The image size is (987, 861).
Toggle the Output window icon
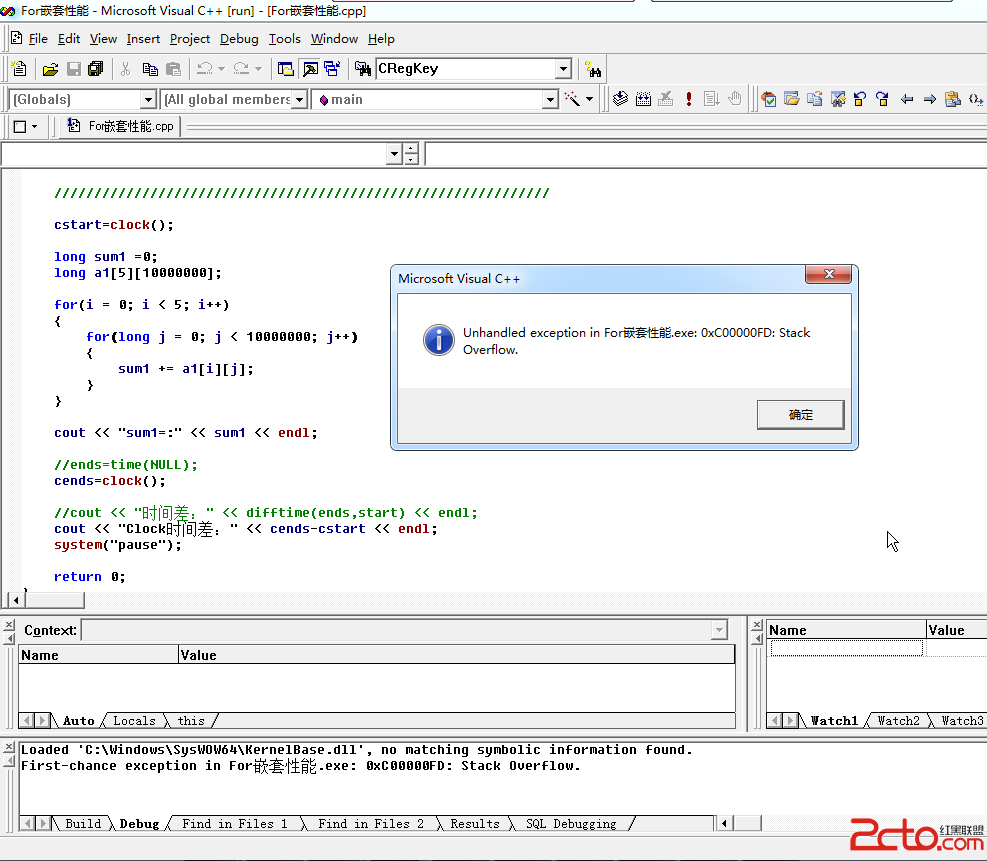[x=310, y=69]
